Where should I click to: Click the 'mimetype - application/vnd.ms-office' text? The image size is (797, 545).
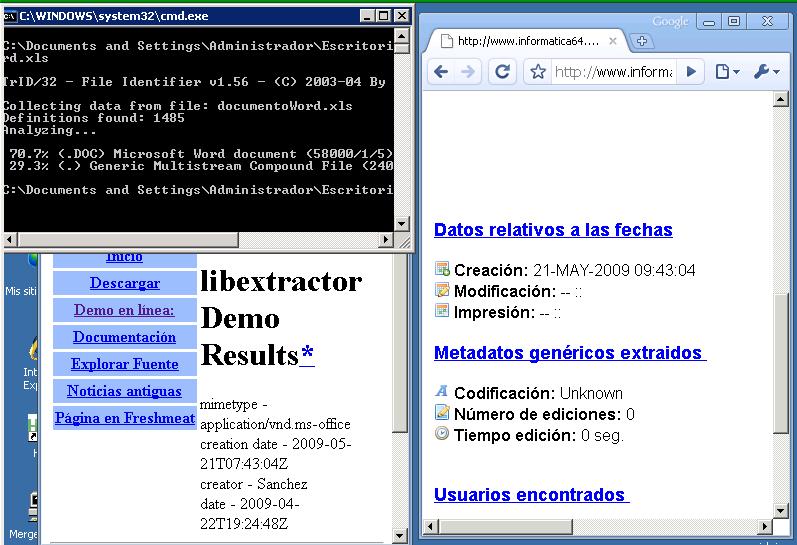tap(275, 414)
